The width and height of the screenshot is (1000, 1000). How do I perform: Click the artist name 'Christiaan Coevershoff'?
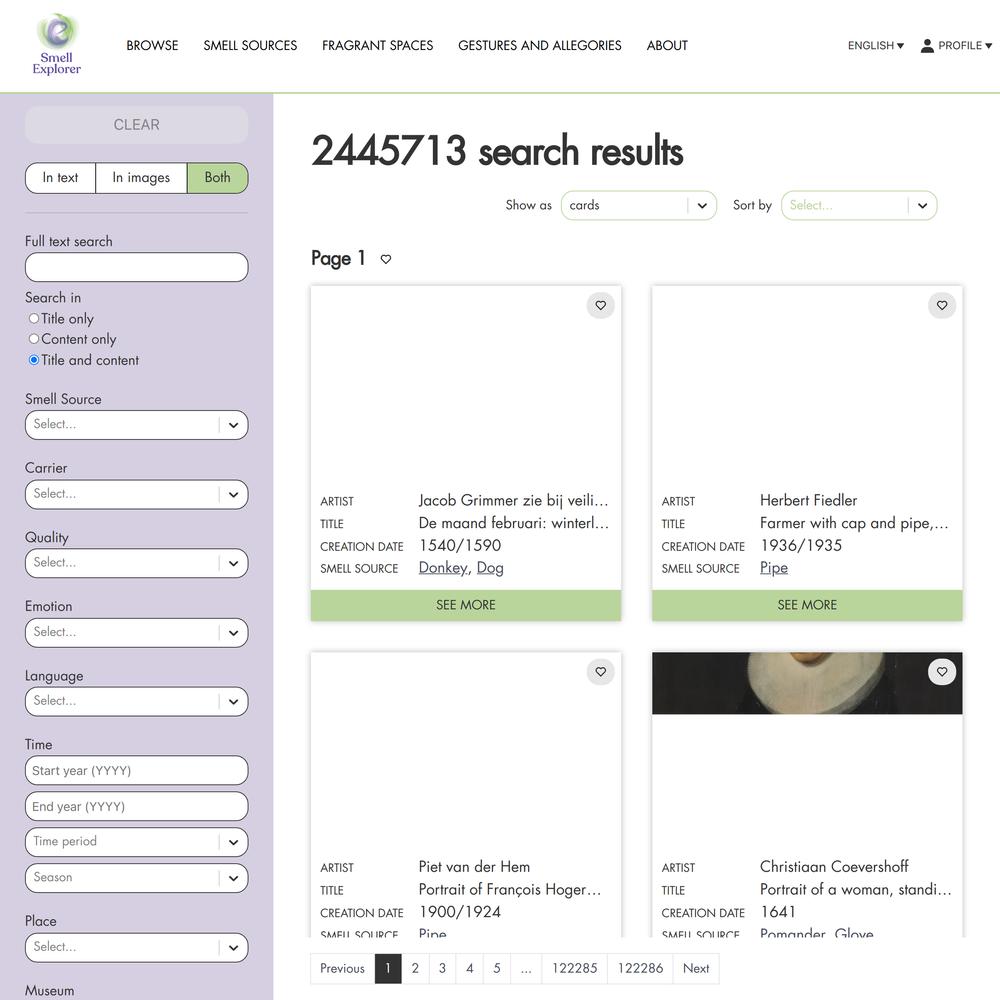pyautogui.click(x=834, y=867)
